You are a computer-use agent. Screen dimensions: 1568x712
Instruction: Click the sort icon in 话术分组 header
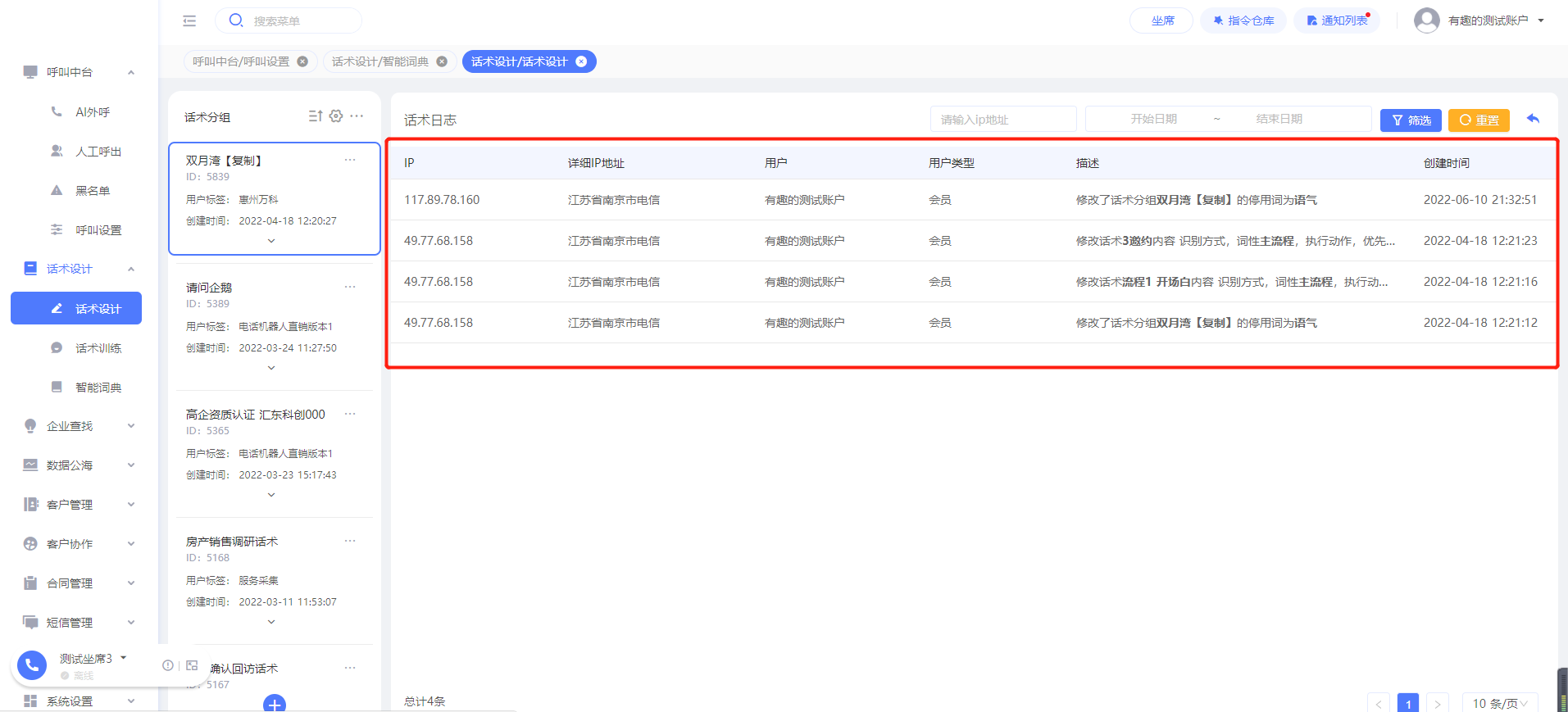pos(316,116)
